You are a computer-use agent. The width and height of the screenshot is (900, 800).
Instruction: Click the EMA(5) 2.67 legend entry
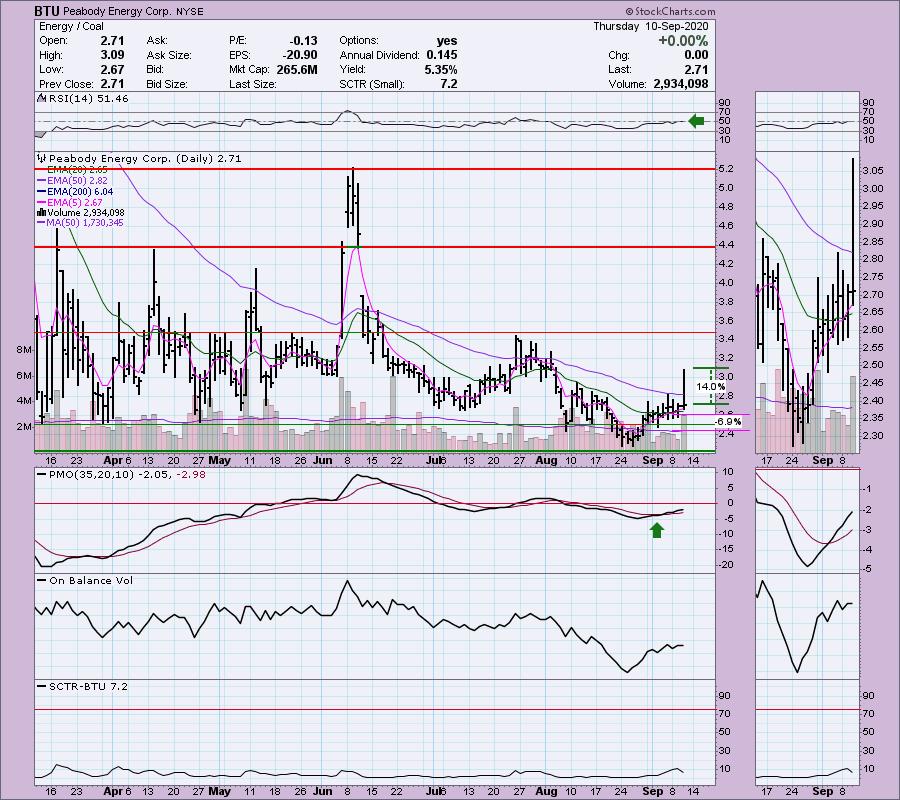tap(69, 202)
